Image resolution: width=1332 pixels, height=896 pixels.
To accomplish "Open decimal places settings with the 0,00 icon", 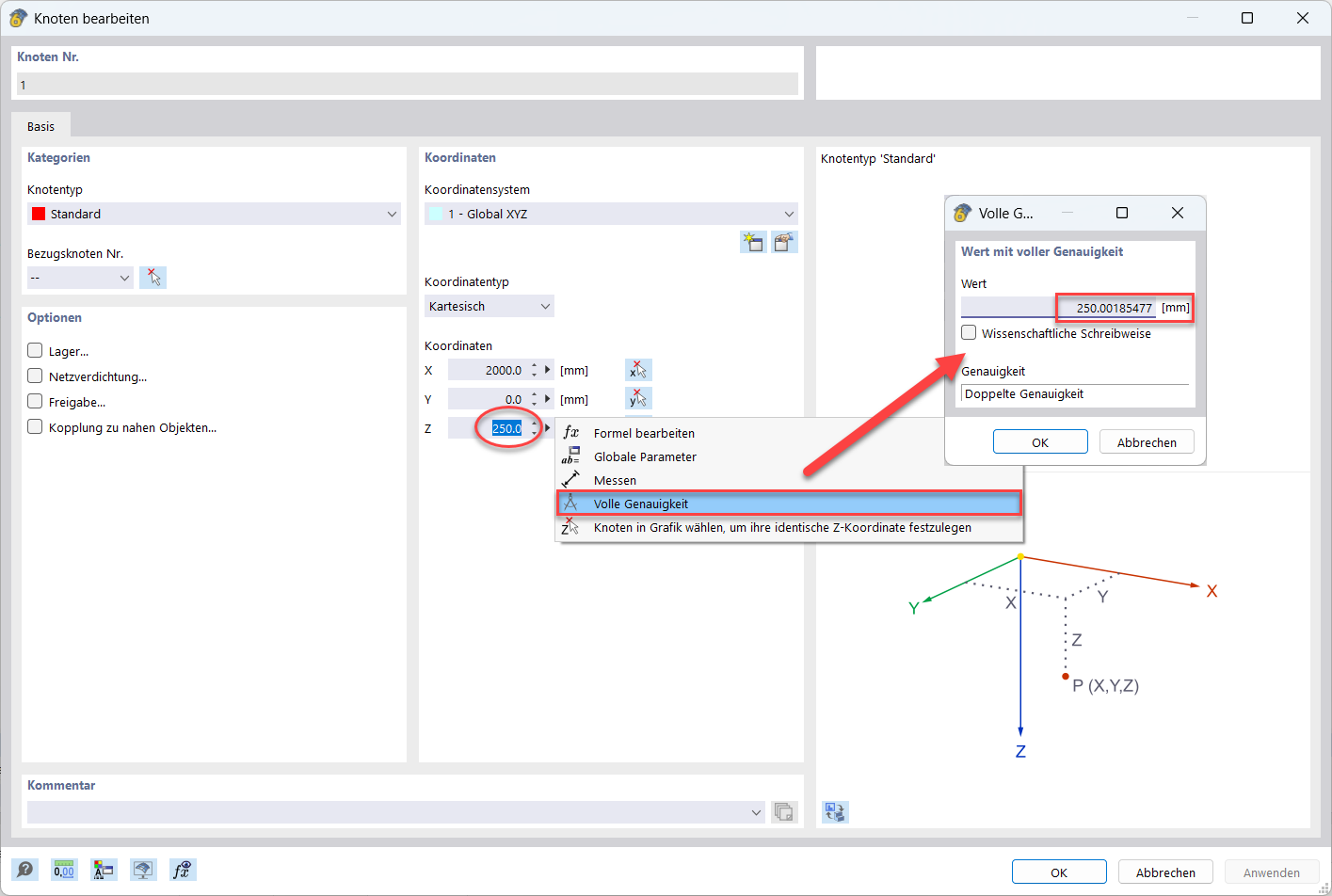I will click(64, 870).
